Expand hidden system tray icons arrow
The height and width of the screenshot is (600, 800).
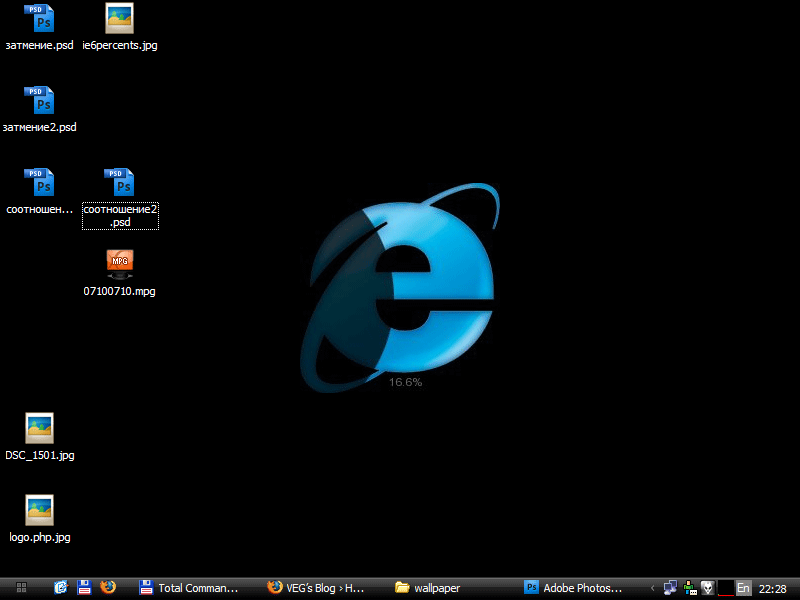(653, 588)
